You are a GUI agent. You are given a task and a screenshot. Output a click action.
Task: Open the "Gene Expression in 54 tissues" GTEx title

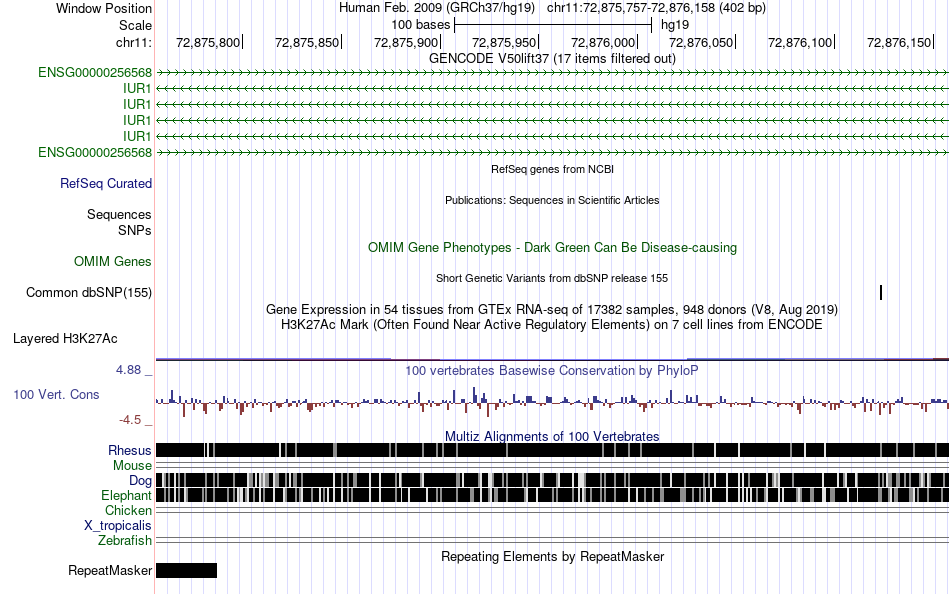(552, 310)
